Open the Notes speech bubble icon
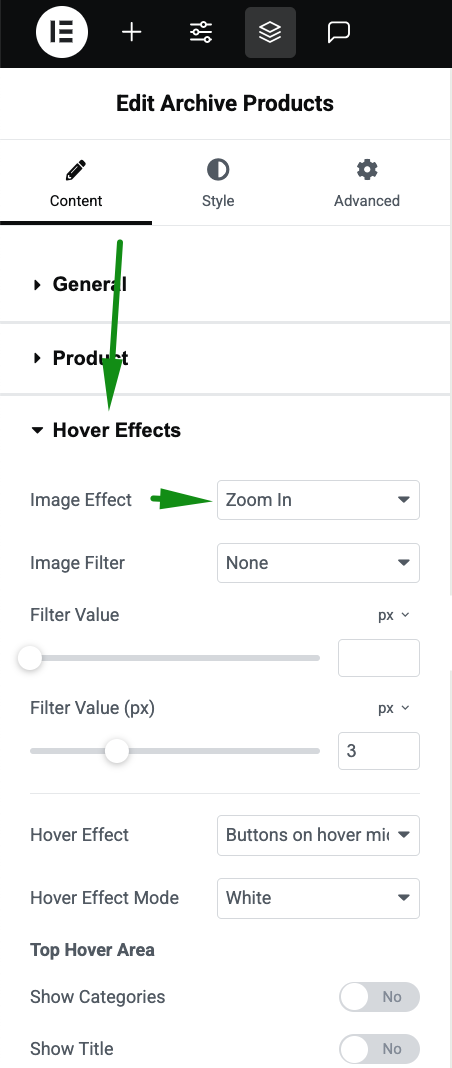This screenshot has width=452, height=1068. coord(339,32)
